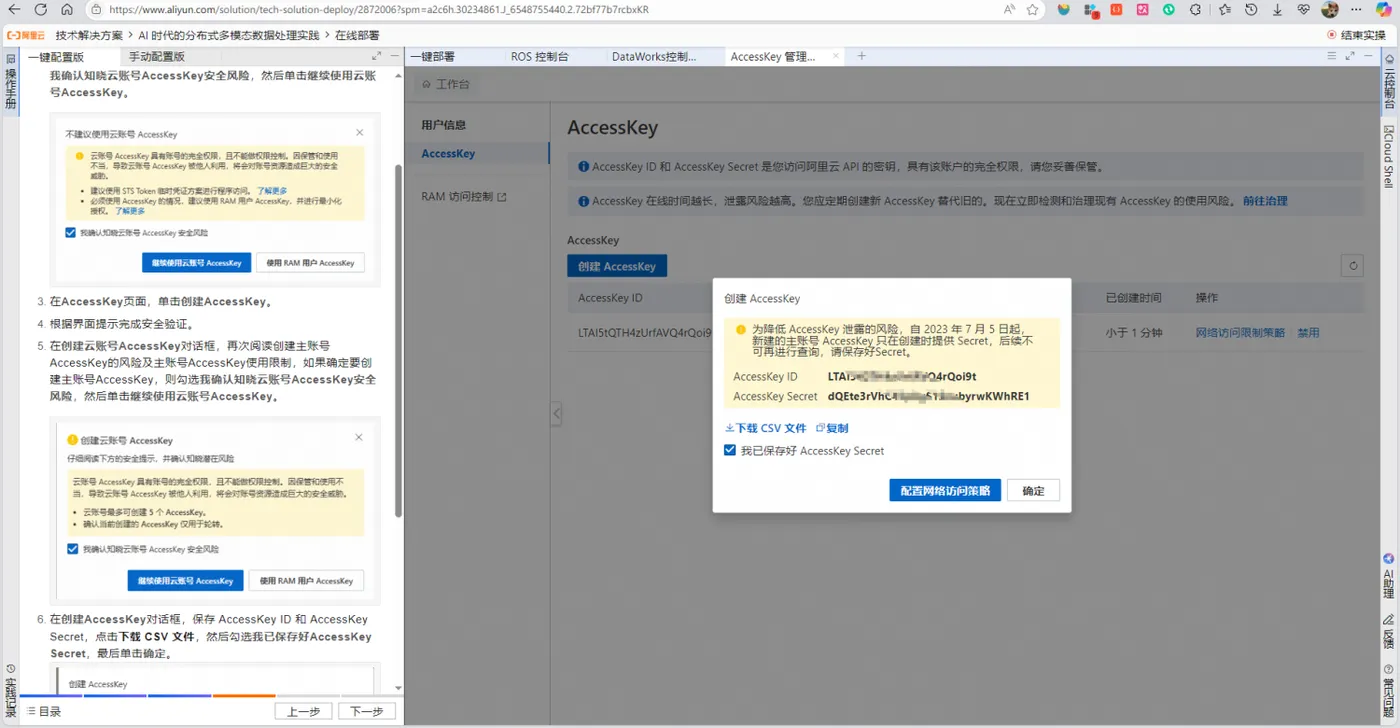Open 工作台 home in console
This screenshot has height=728, width=1400.
coord(446,84)
